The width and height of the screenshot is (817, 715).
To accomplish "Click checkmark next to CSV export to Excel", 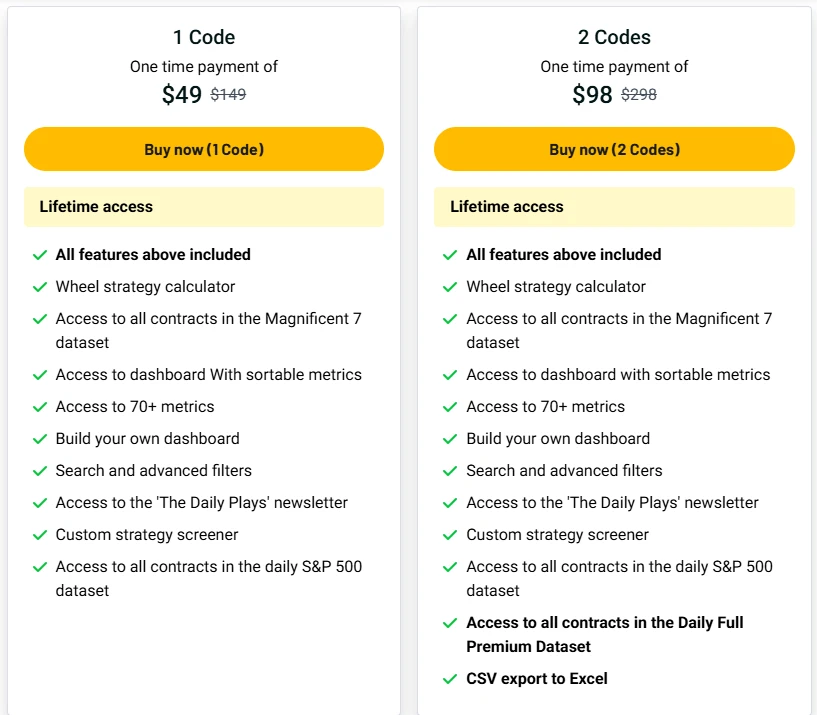I will point(450,679).
